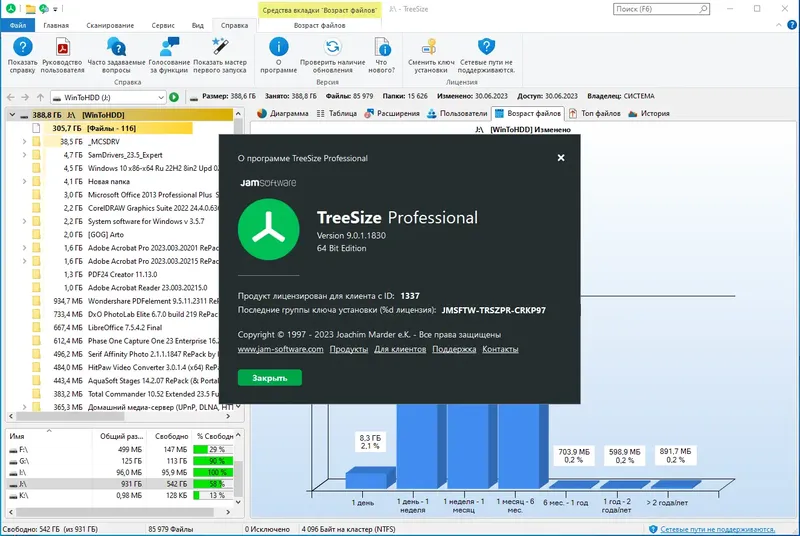This screenshot has width=800, height=536.
Task: Click the horizontal scrollbar under the folder tree
Action: point(70,416)
